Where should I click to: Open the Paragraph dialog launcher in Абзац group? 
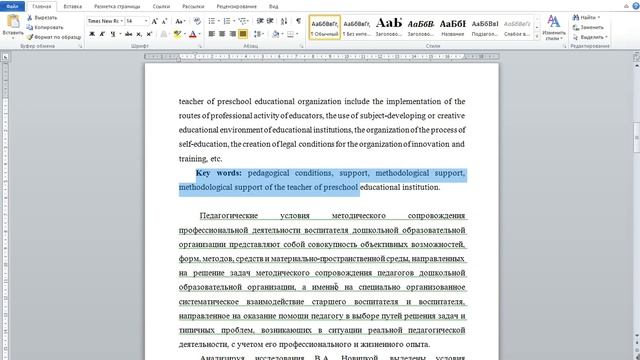[x=301, y=47]
